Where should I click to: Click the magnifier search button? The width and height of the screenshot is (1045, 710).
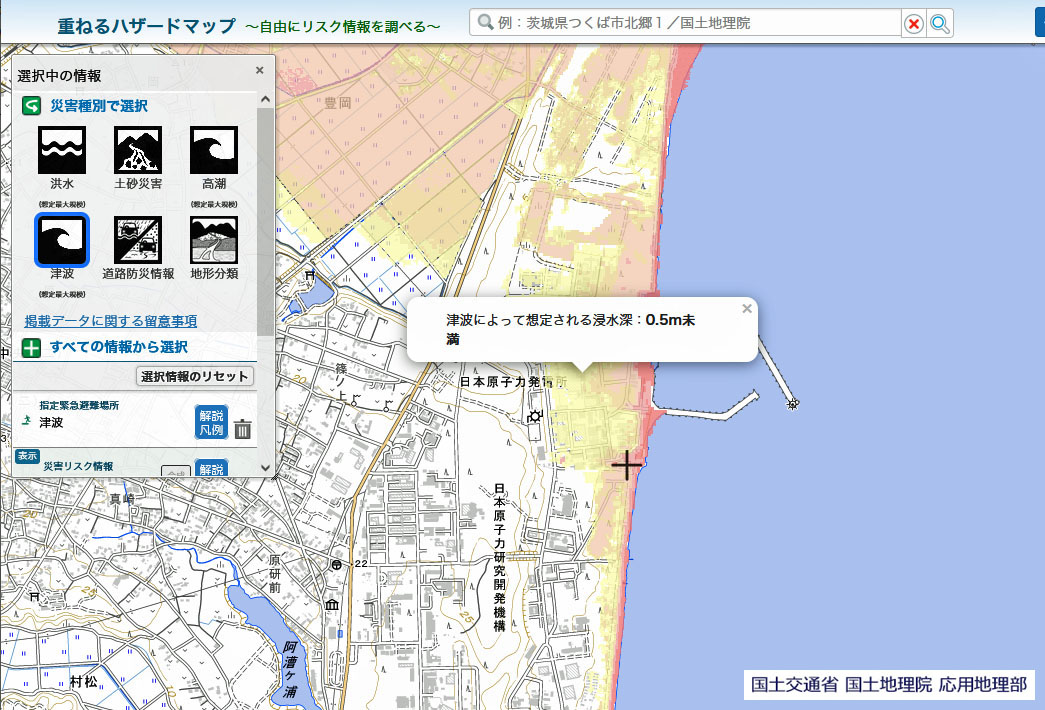[x=940, y=24]
